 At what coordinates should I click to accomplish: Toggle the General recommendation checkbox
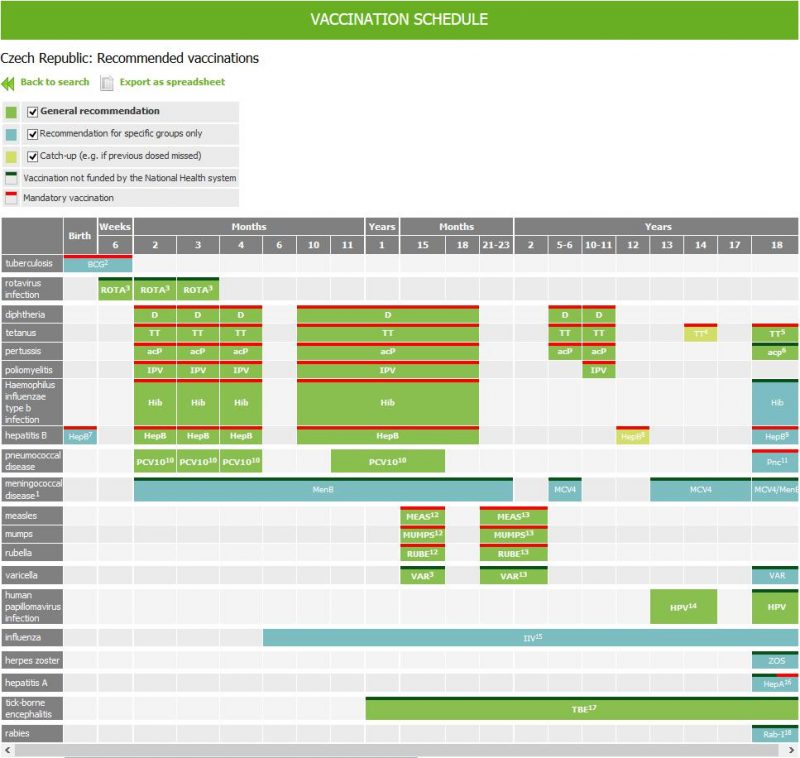(33, 112)
